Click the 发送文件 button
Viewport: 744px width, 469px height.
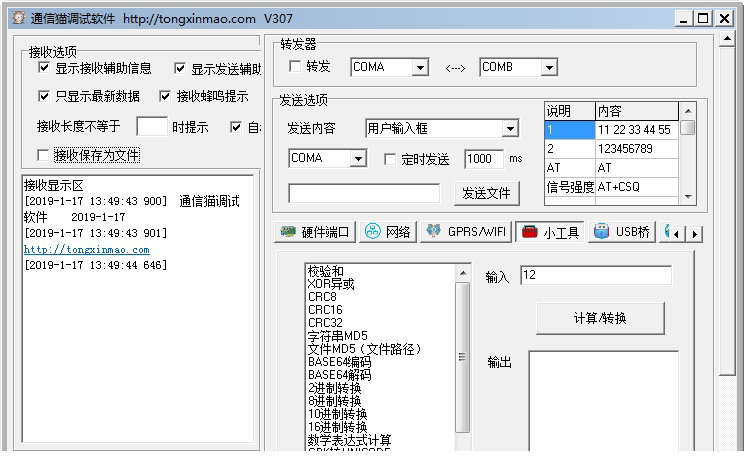[x=487, y=193]
